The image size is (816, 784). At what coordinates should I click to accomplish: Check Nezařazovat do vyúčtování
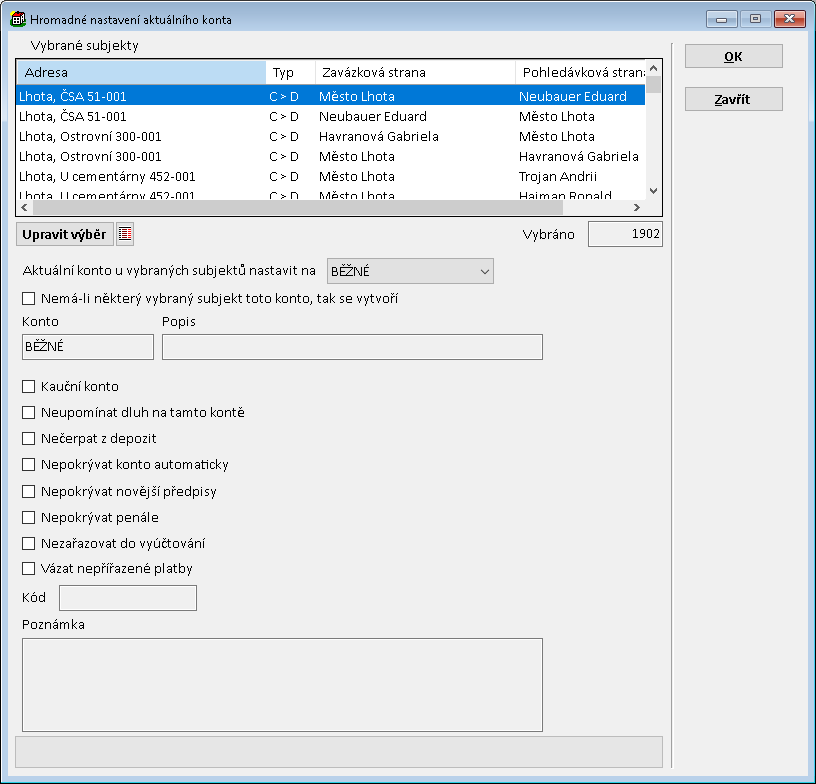[28, 543]
